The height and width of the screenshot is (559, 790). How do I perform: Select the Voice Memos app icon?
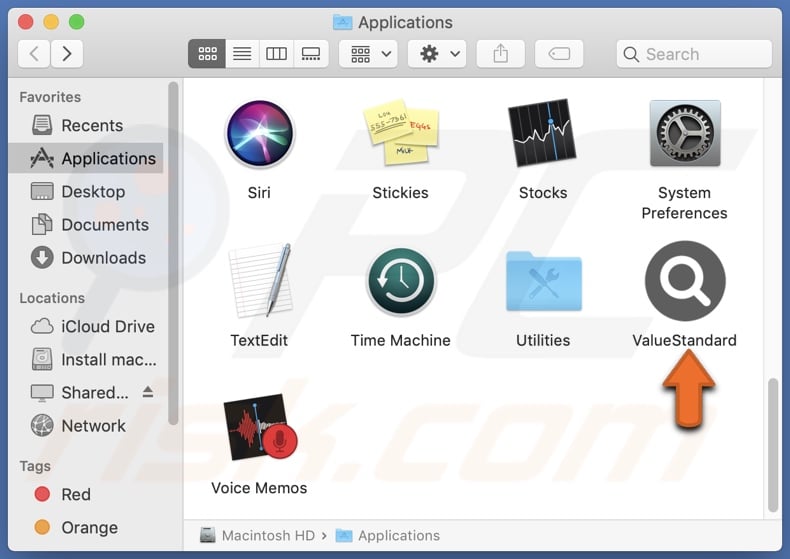coord(260,427)
